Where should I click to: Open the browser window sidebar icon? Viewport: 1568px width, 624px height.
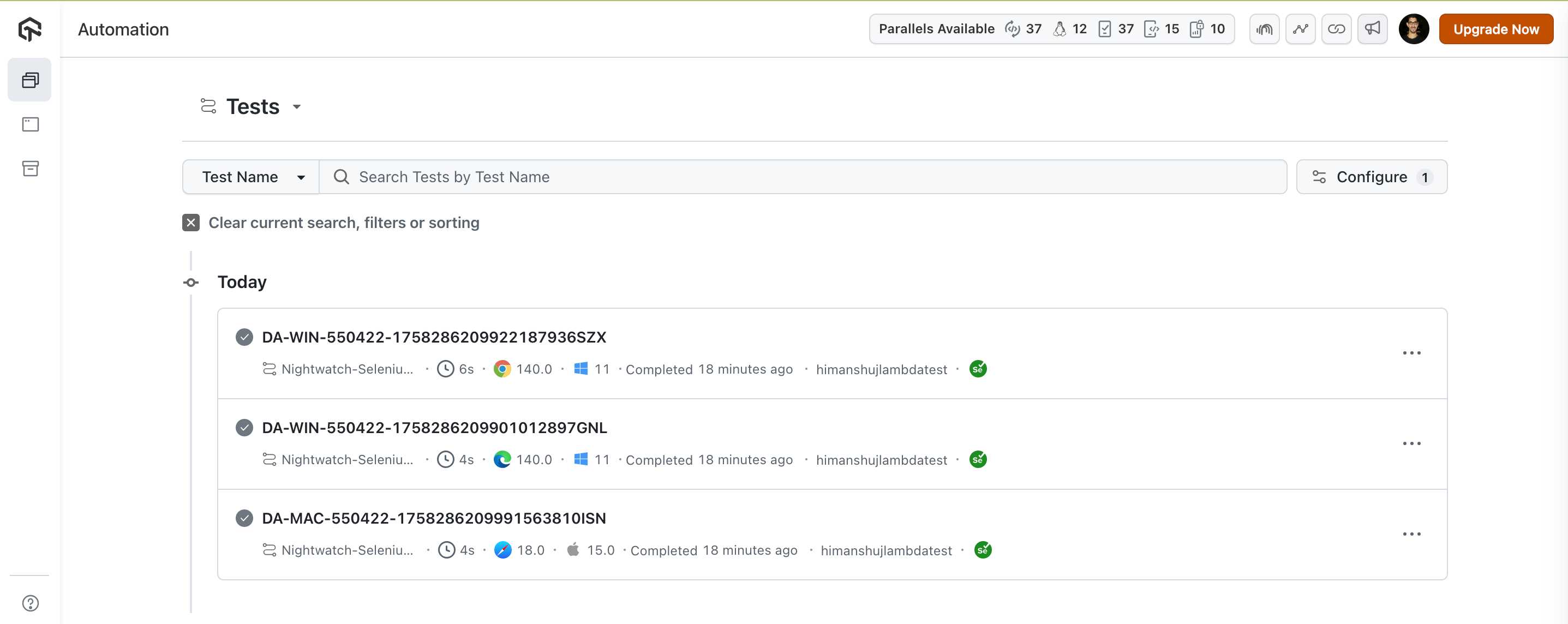coord(30,124)
